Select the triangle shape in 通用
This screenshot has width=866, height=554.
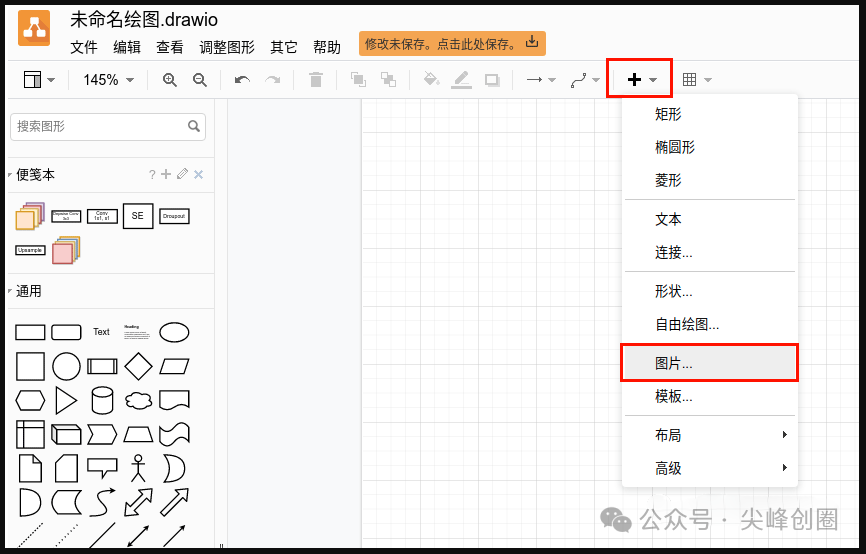66,400
